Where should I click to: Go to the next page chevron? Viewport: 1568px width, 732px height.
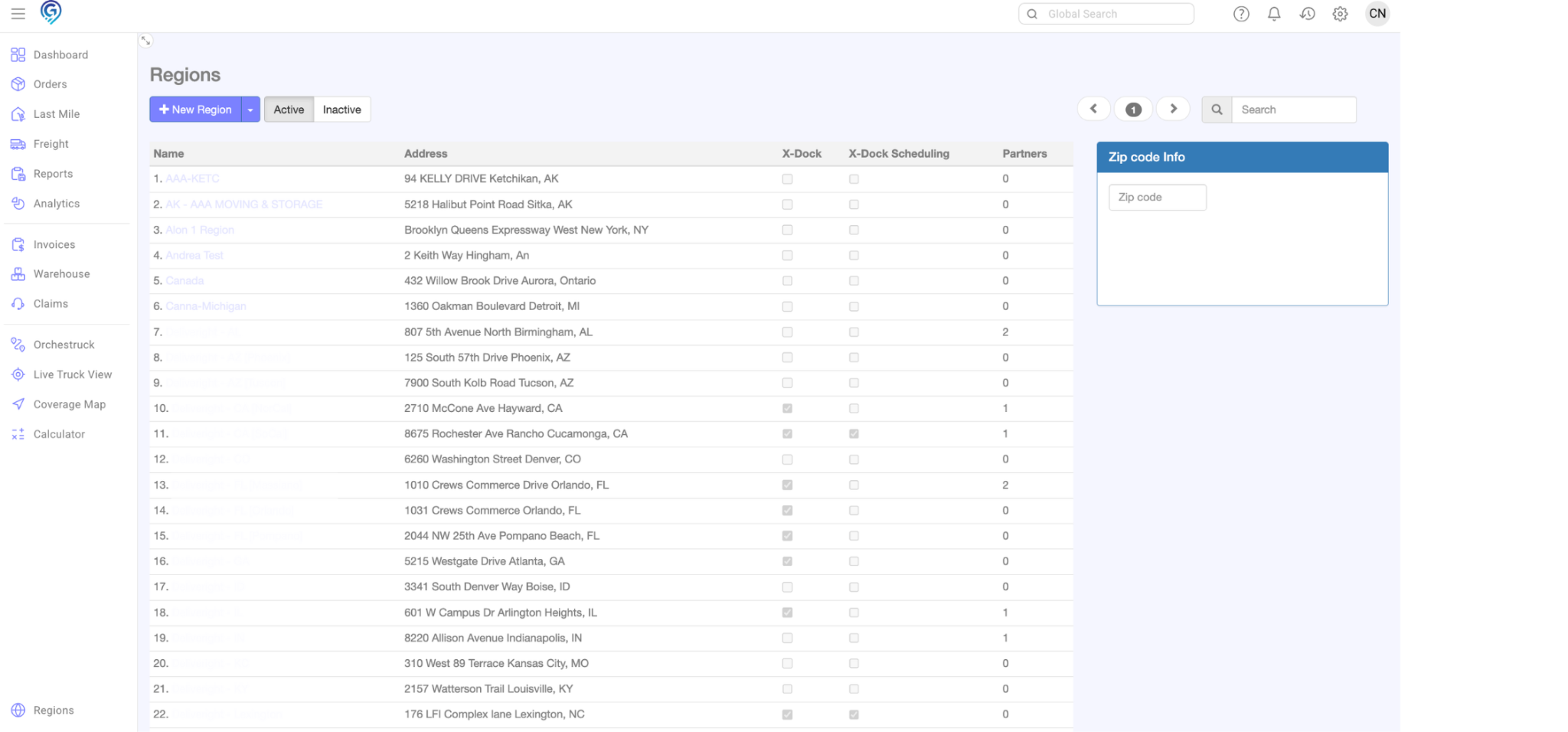(x=1173, y=109)
